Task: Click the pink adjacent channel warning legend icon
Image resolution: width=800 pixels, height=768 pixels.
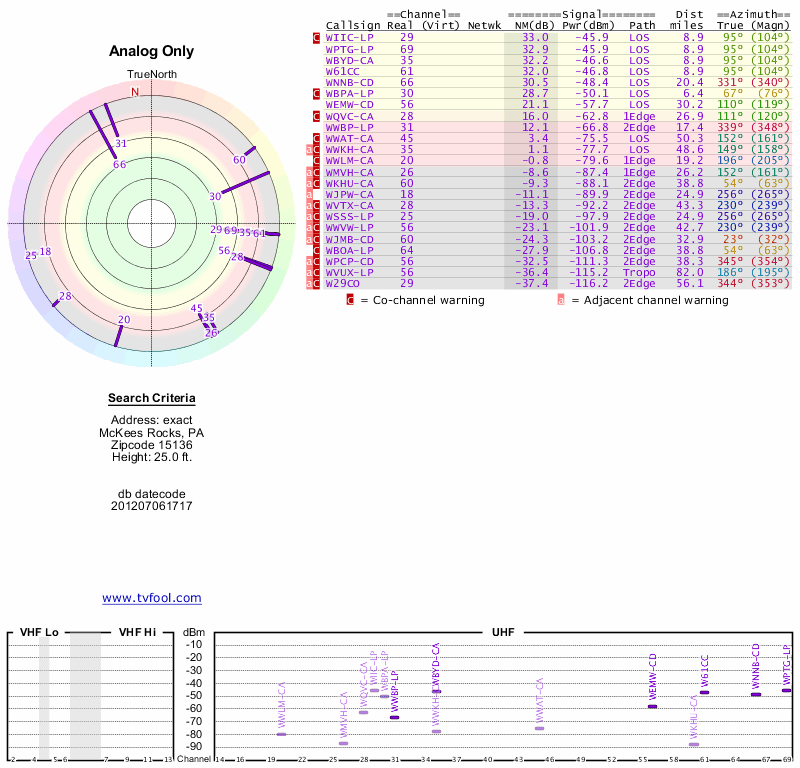Action: coord(561,299)
